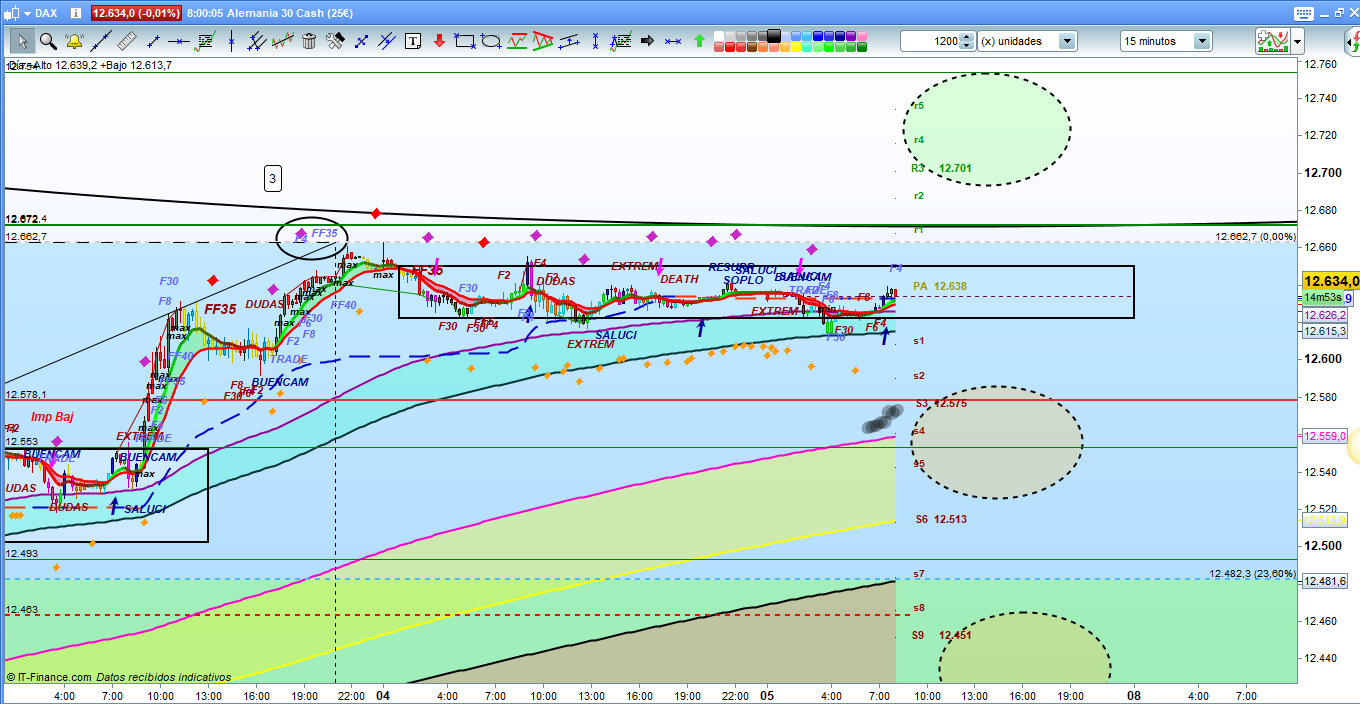Select the arrow cursor tool
This screenshot has height=704, width=1360.
[x=22, y=41]
